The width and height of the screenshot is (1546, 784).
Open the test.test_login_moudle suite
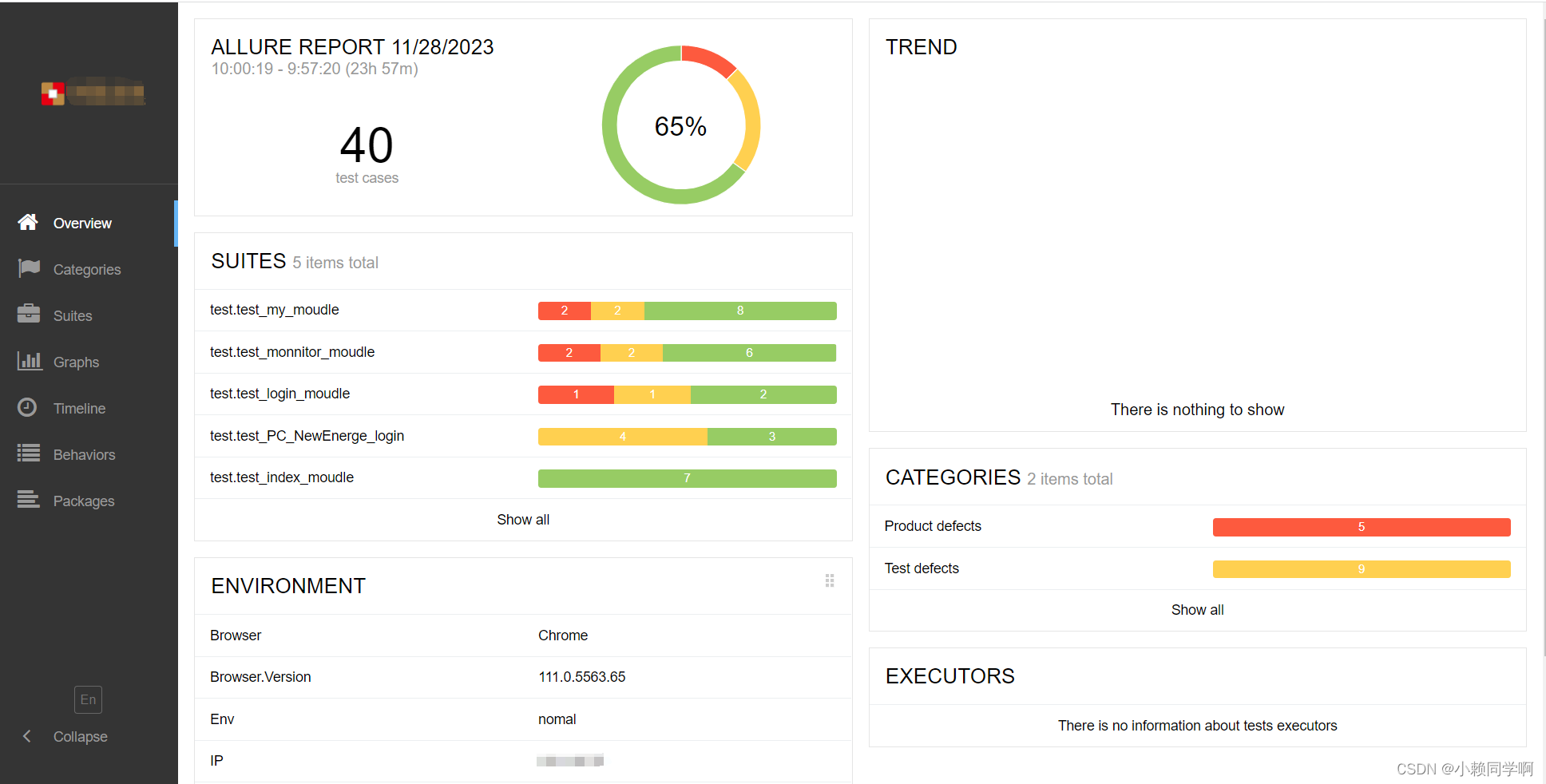tap(523, 394)
